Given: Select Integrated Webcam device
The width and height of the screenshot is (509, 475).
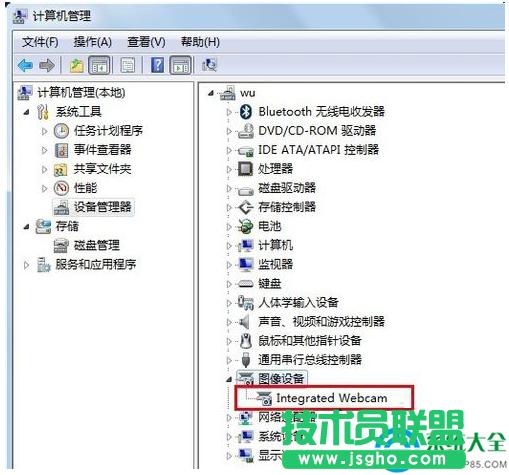Looking at the screenshot, I should 332,398.
